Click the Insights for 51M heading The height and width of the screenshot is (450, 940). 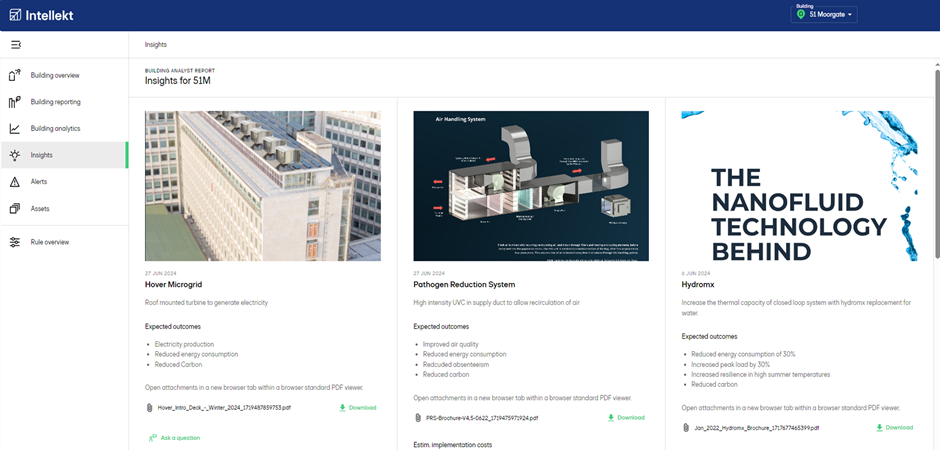pos(177,81)
